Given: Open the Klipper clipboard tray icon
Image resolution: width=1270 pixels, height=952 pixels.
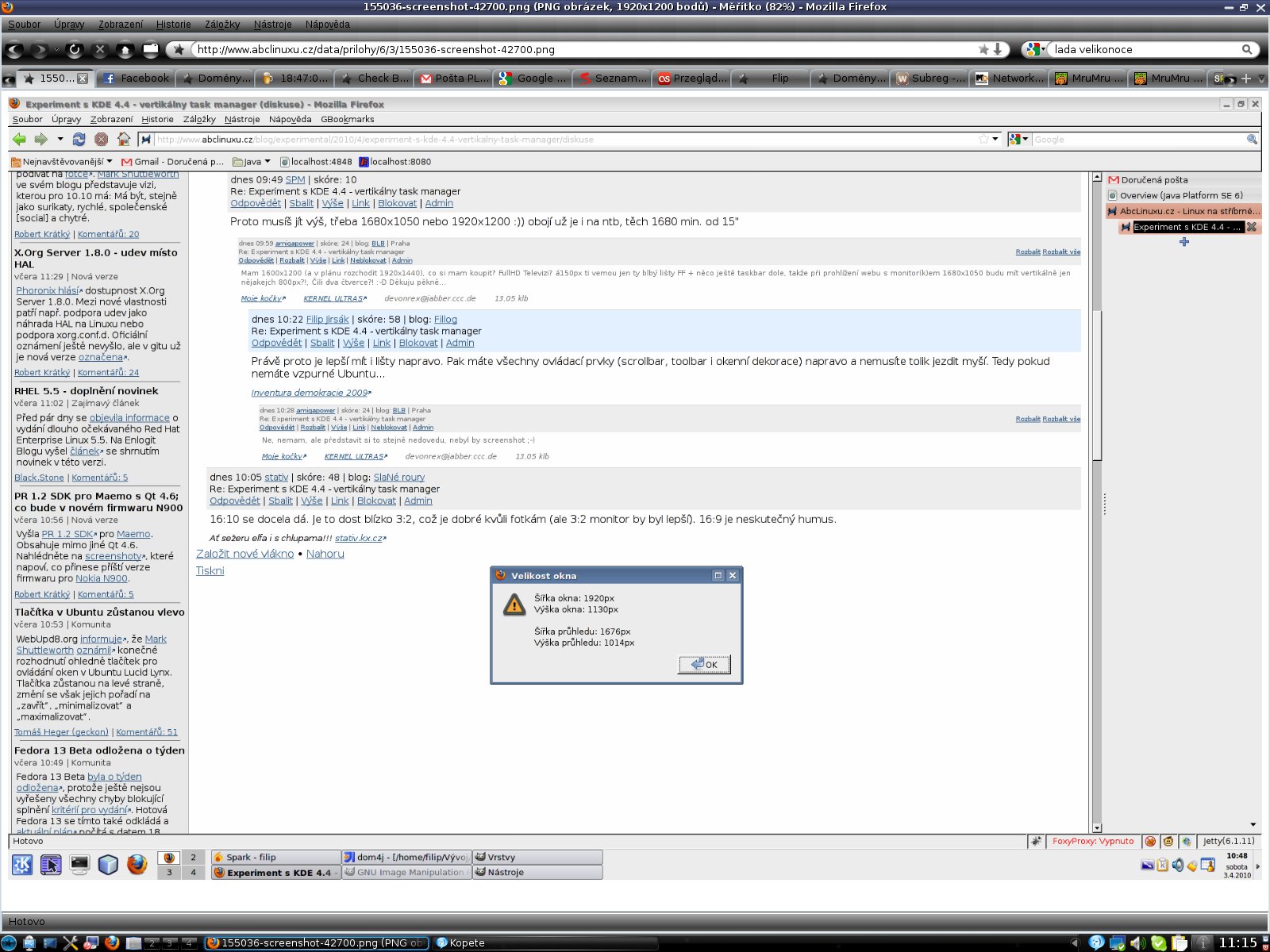Looking at the screenshot, I should click(x=1180, y=943).
